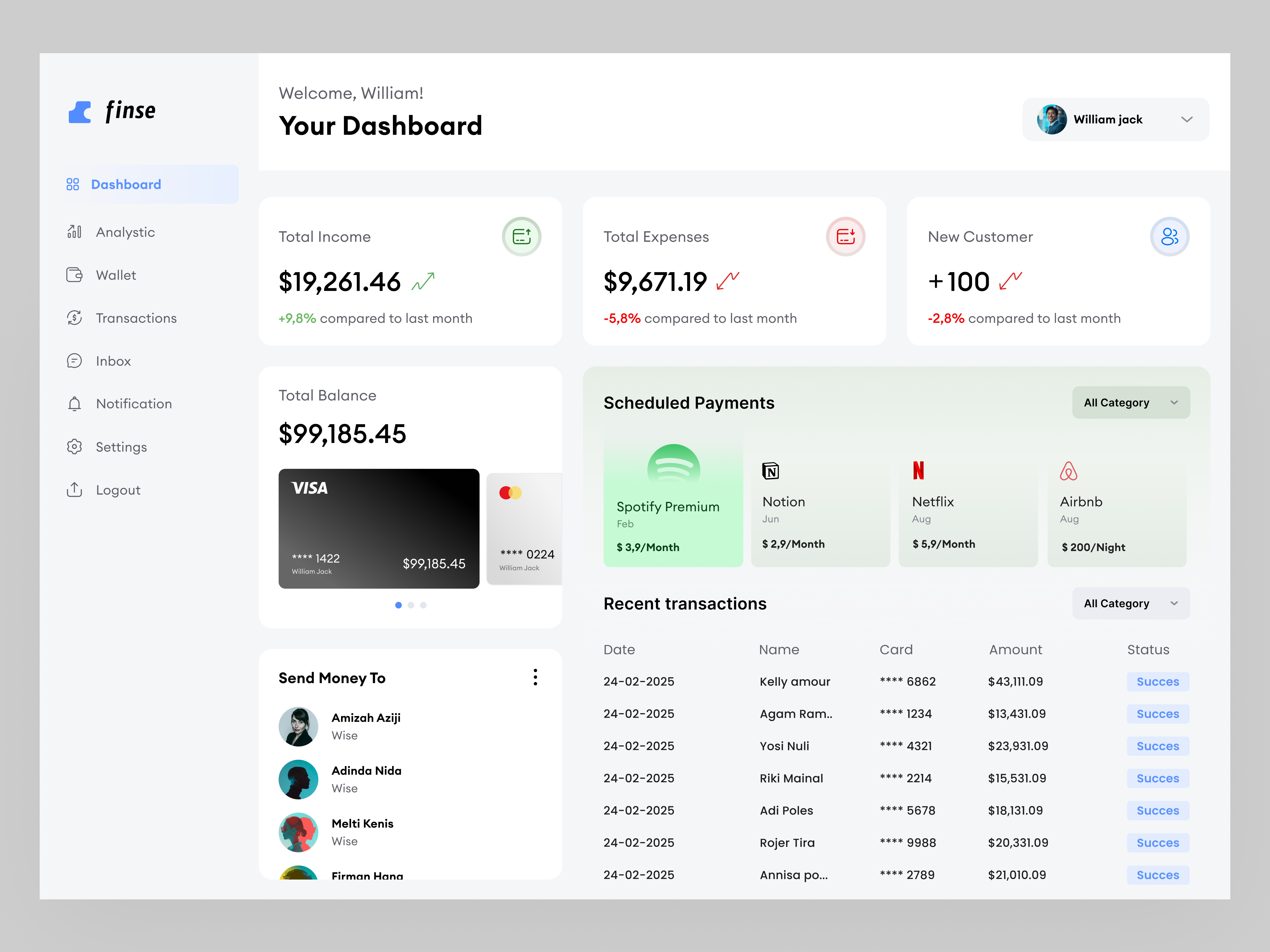Click Succes status for Kelly amour
Screen dimensions: 1270x952
point(1158,681)
